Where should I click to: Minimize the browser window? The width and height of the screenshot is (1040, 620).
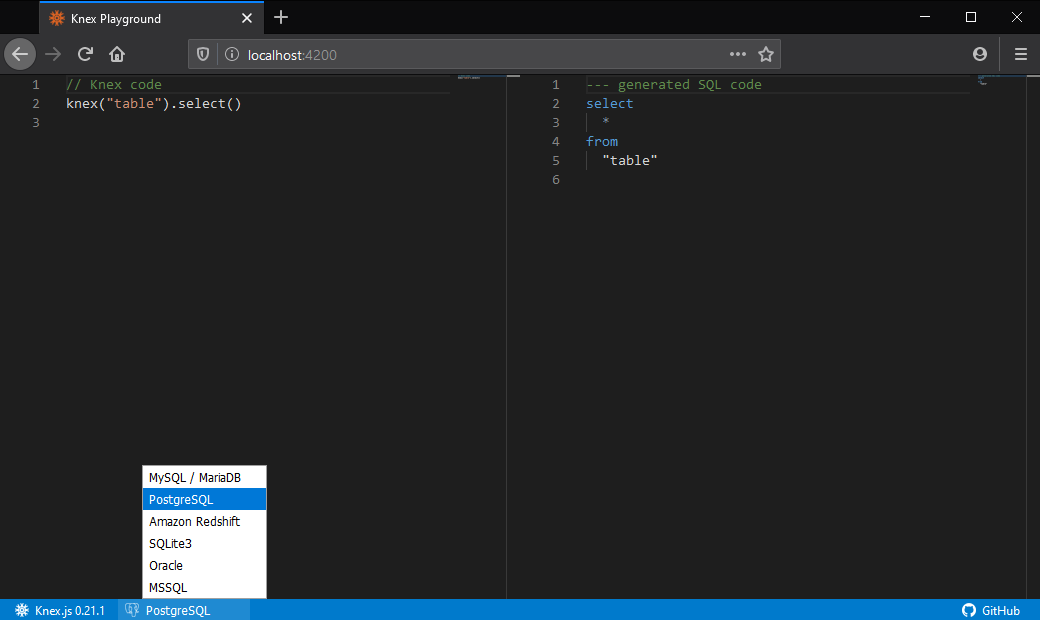coord(925,17)
